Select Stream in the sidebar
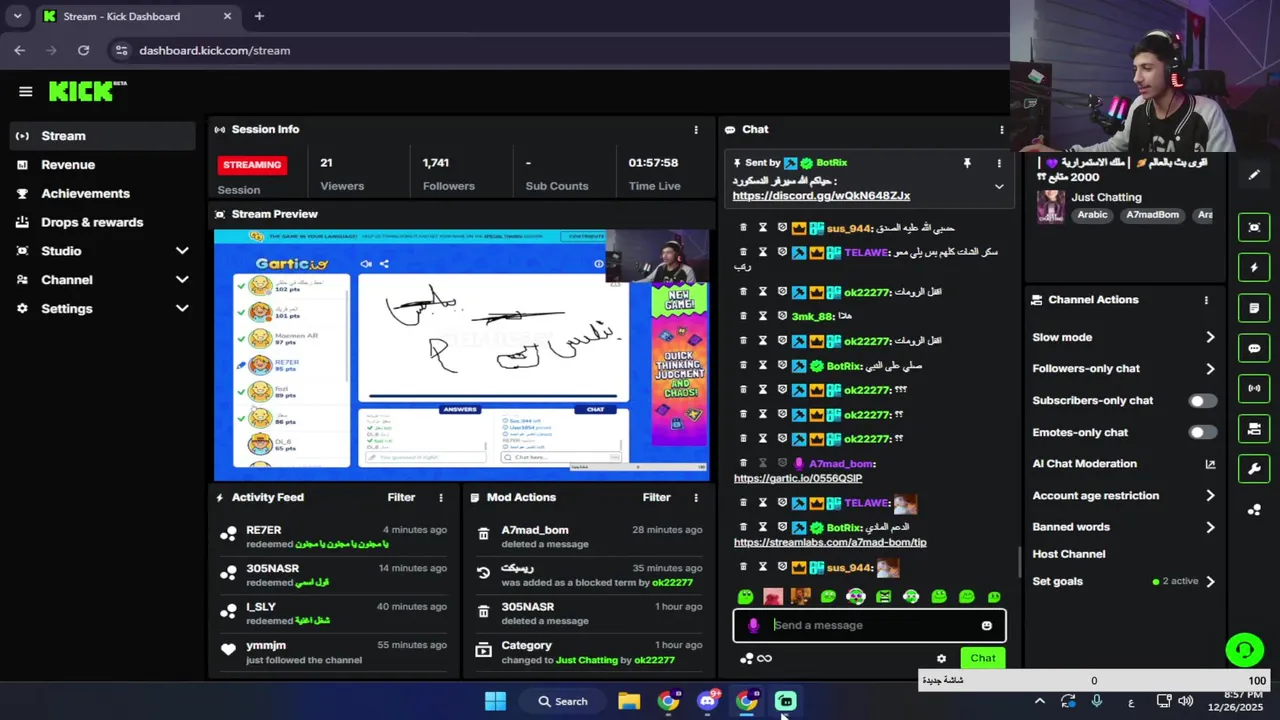The height and width of the screenshot is (720, 1280). [x=103, y=136]
